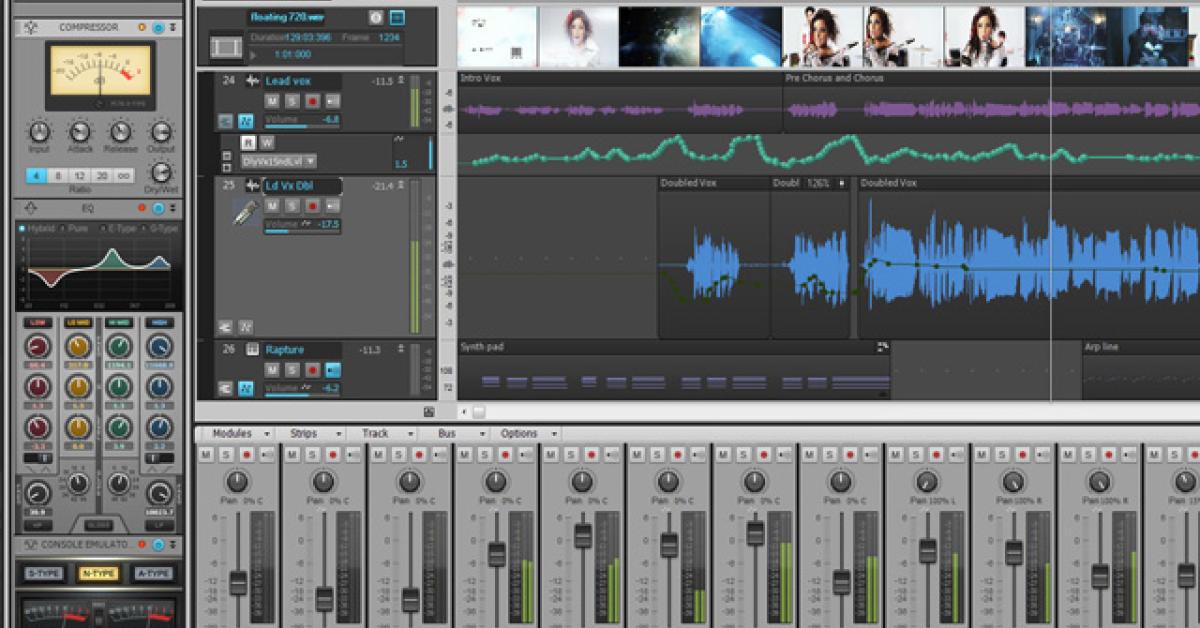The height and width of the screenshot is (628, 1200).
Task: Open the Modules dropdown in console view
Action: point(237,434)
